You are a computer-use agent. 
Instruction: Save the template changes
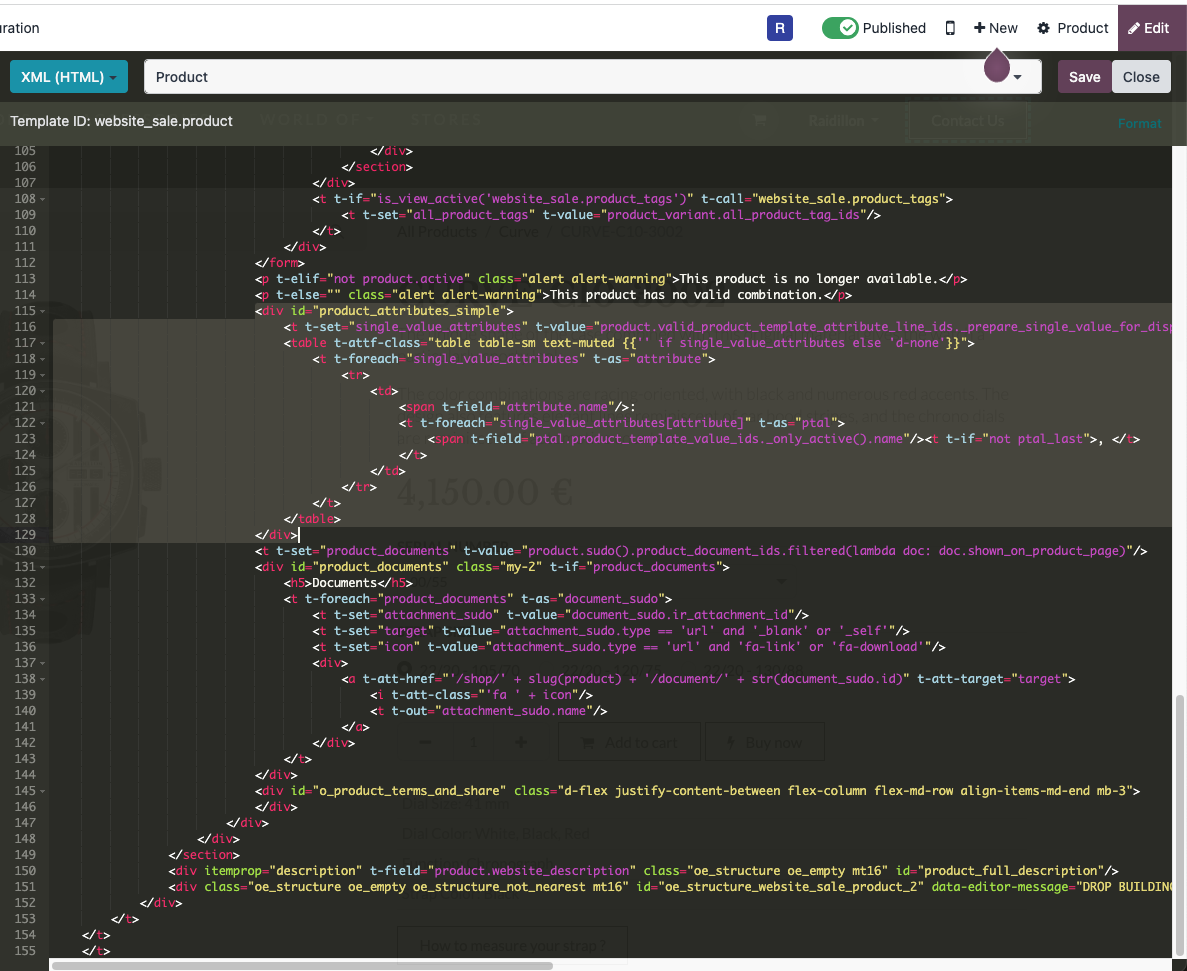point(1084,77)
